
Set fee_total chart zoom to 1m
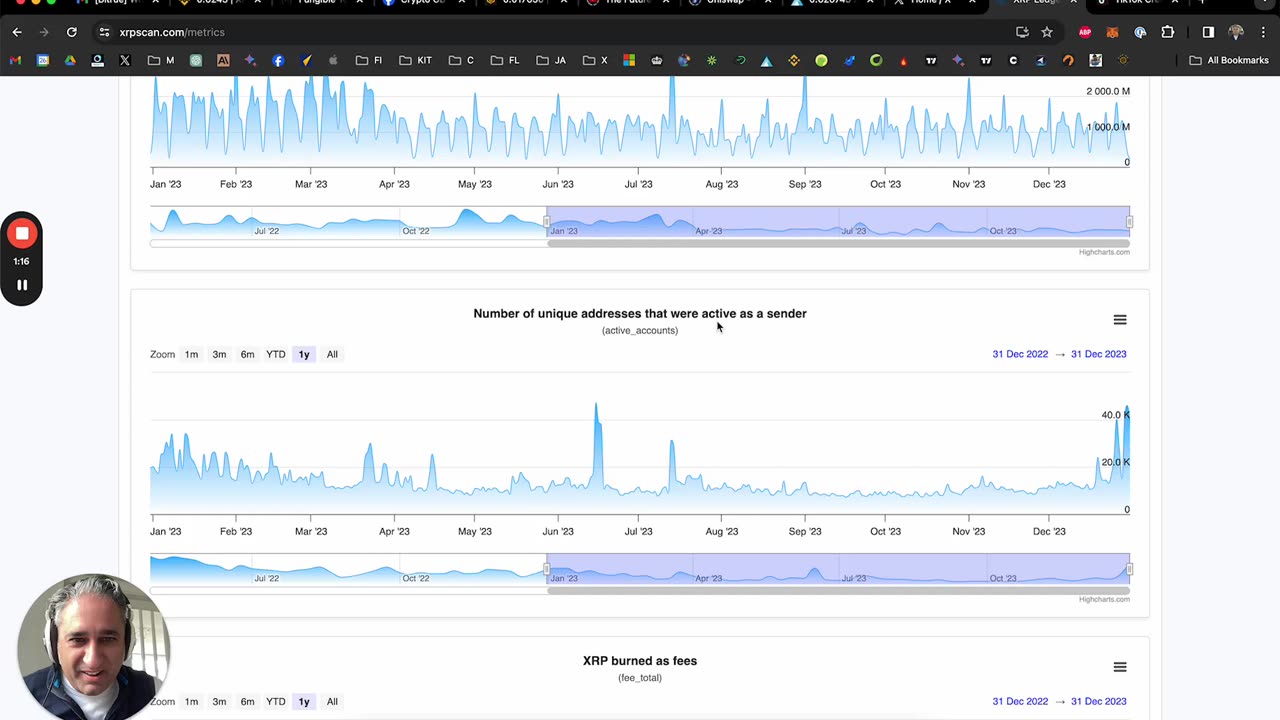pyautogui.click(x=191, y=701)
